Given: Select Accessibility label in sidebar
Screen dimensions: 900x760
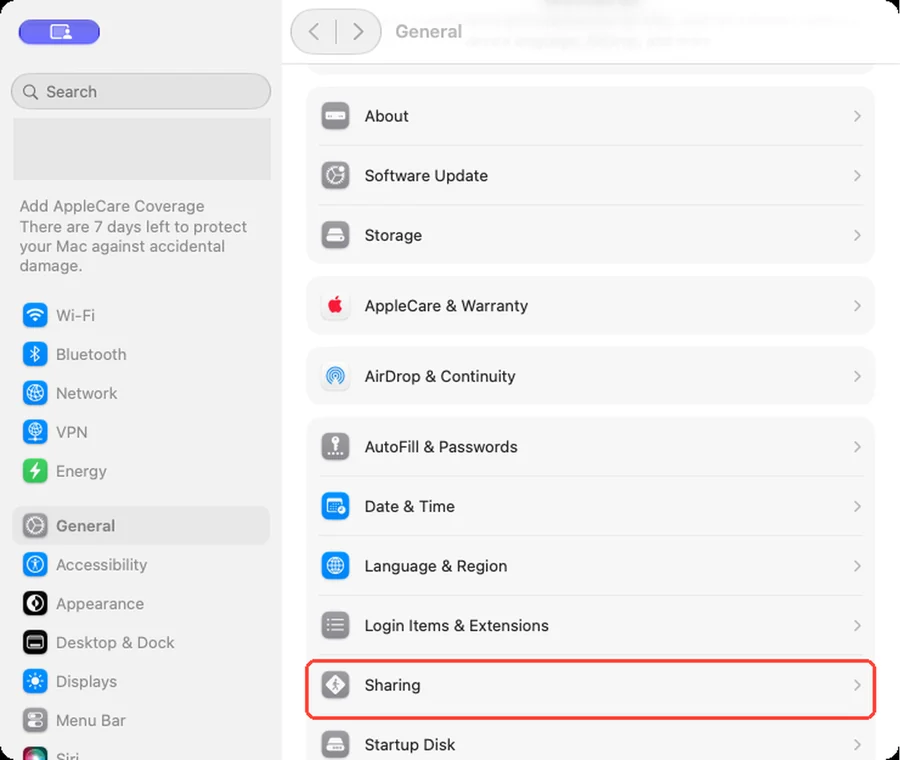Looking at the screenshot, I should [102, 565].
